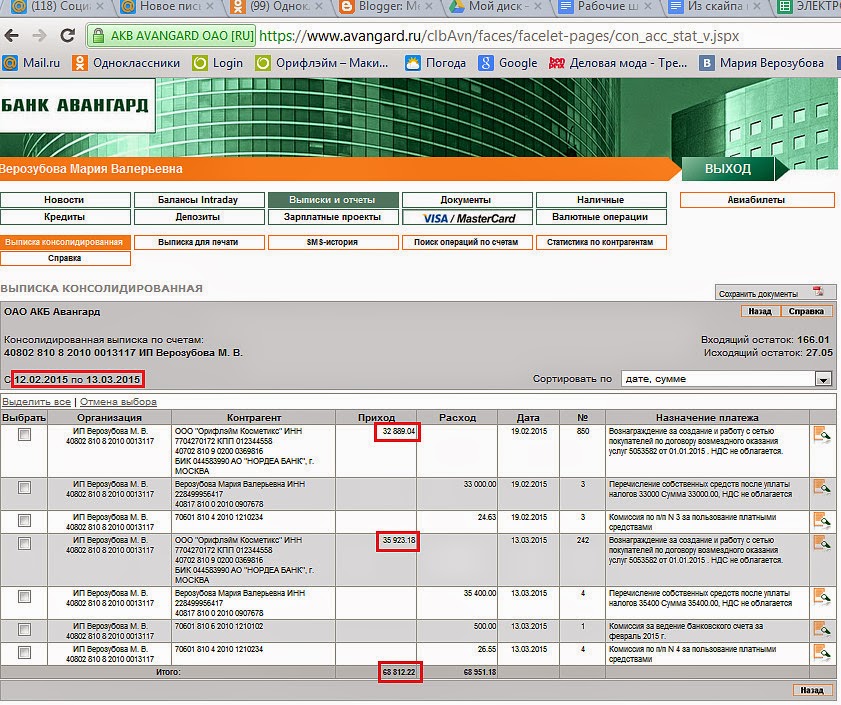
Task: Select the SMS-история submenu
Action: pos(333,242)
